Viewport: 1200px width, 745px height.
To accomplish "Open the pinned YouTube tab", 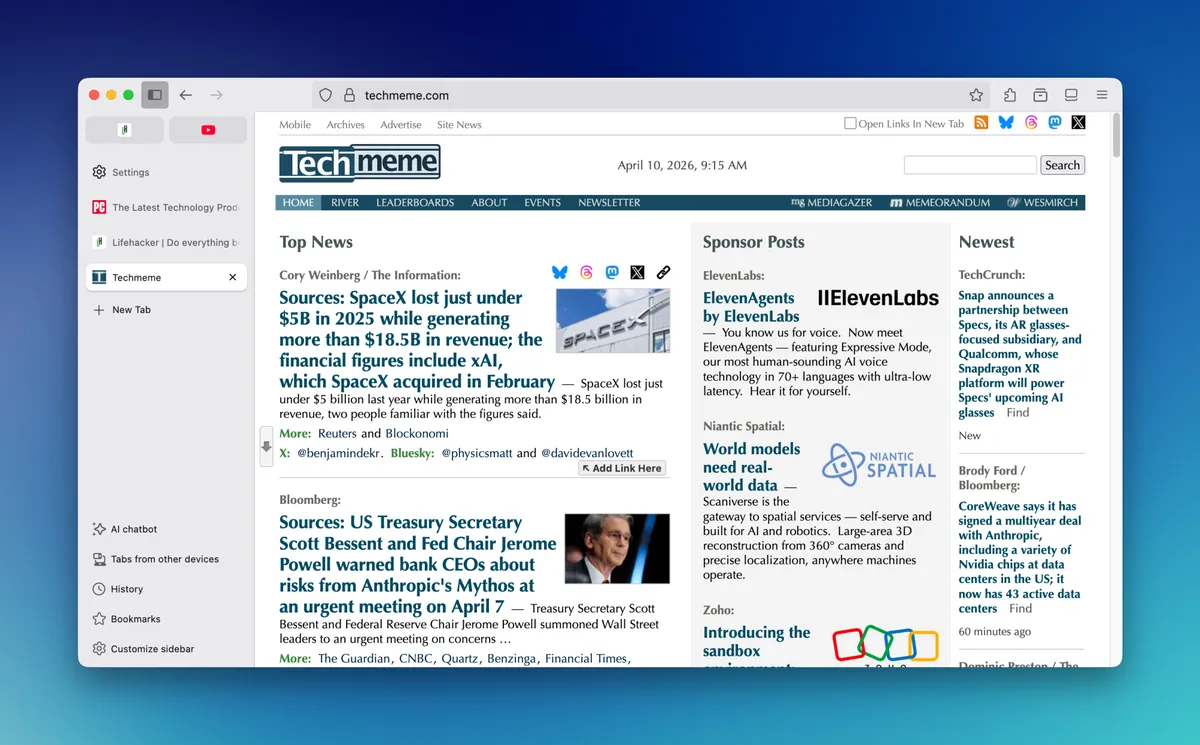I will coord(208,130).
